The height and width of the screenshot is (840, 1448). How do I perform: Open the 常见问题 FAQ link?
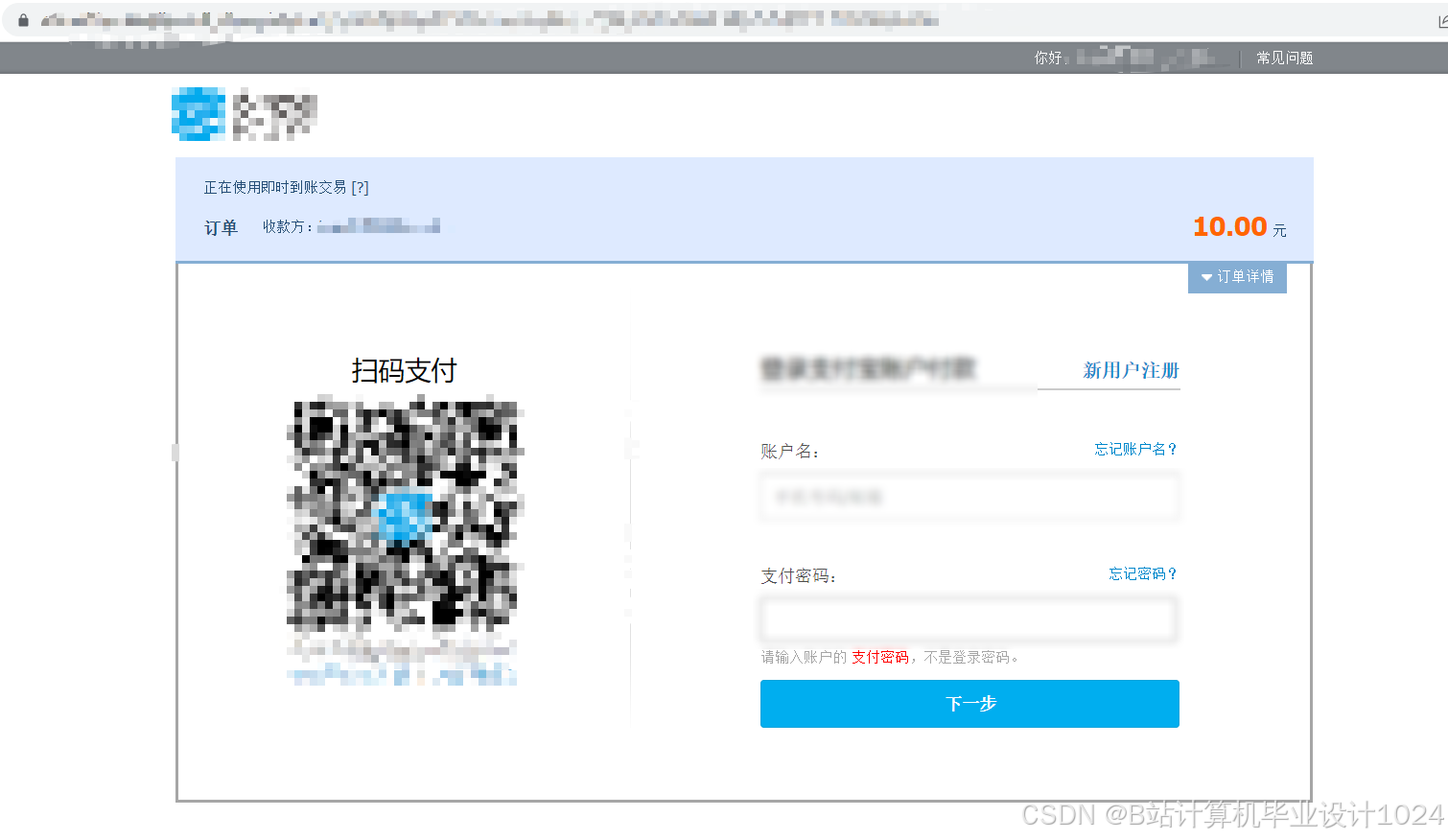(x=1284, y=58)
